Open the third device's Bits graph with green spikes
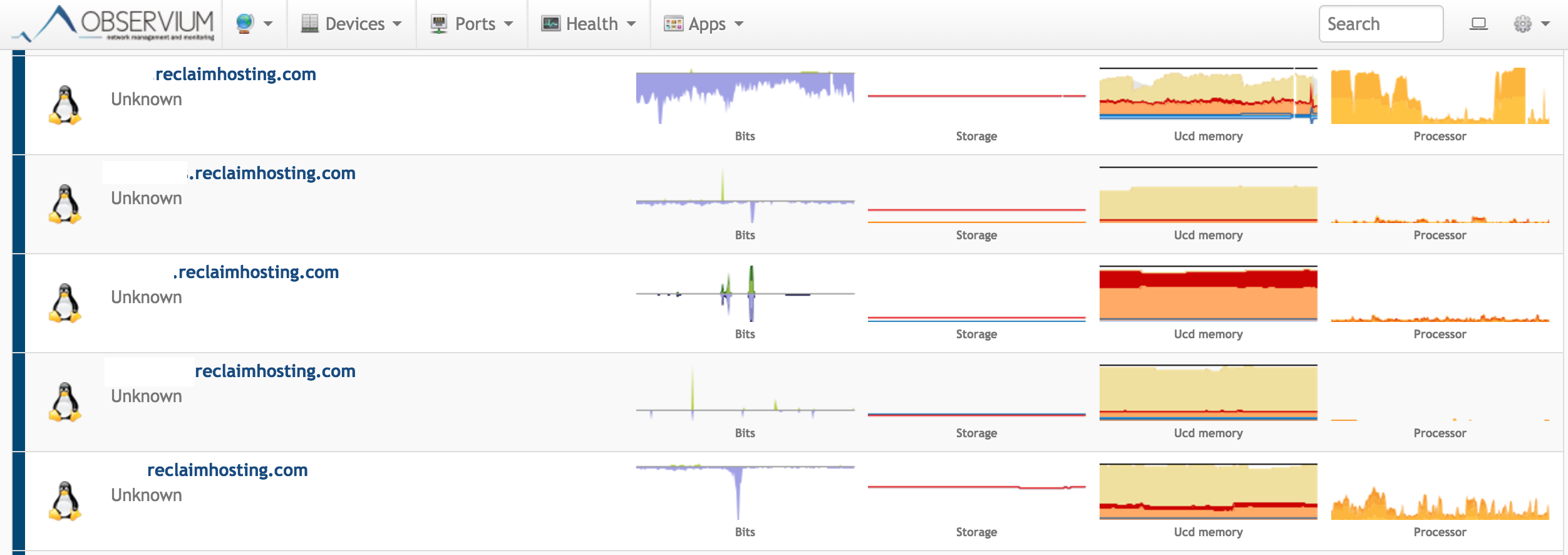Viewport: 1568px width, 555px height. tap(745, 294)
